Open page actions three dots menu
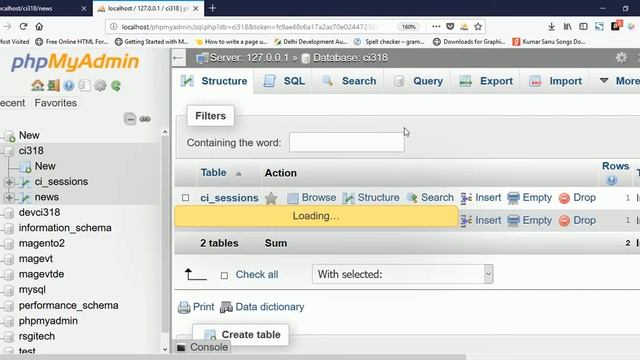Image resolution: width=640 pixels, height=360 pixels. (x=436, y=27)
